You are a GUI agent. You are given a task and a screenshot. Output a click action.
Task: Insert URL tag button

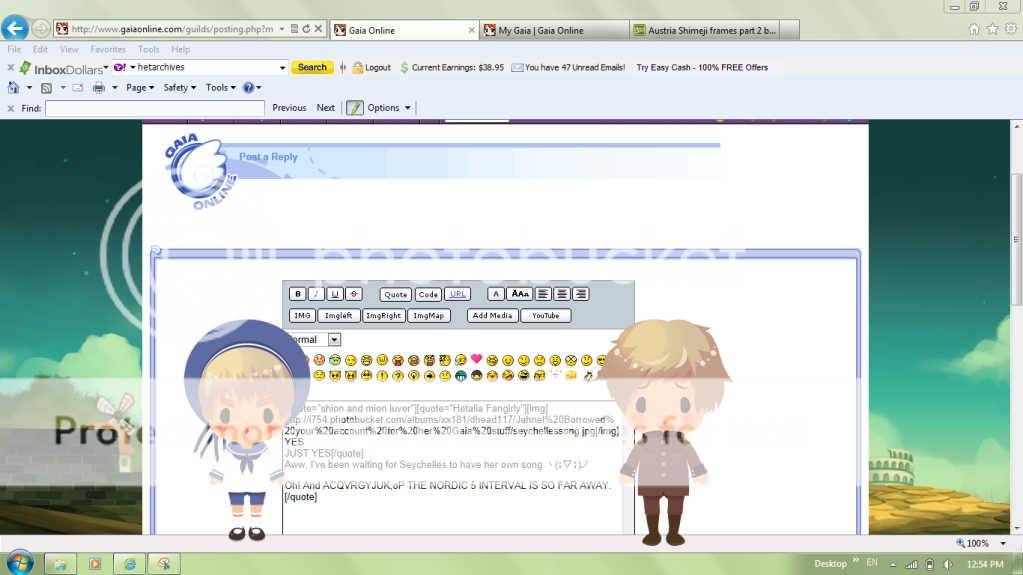tap(457, 294)
